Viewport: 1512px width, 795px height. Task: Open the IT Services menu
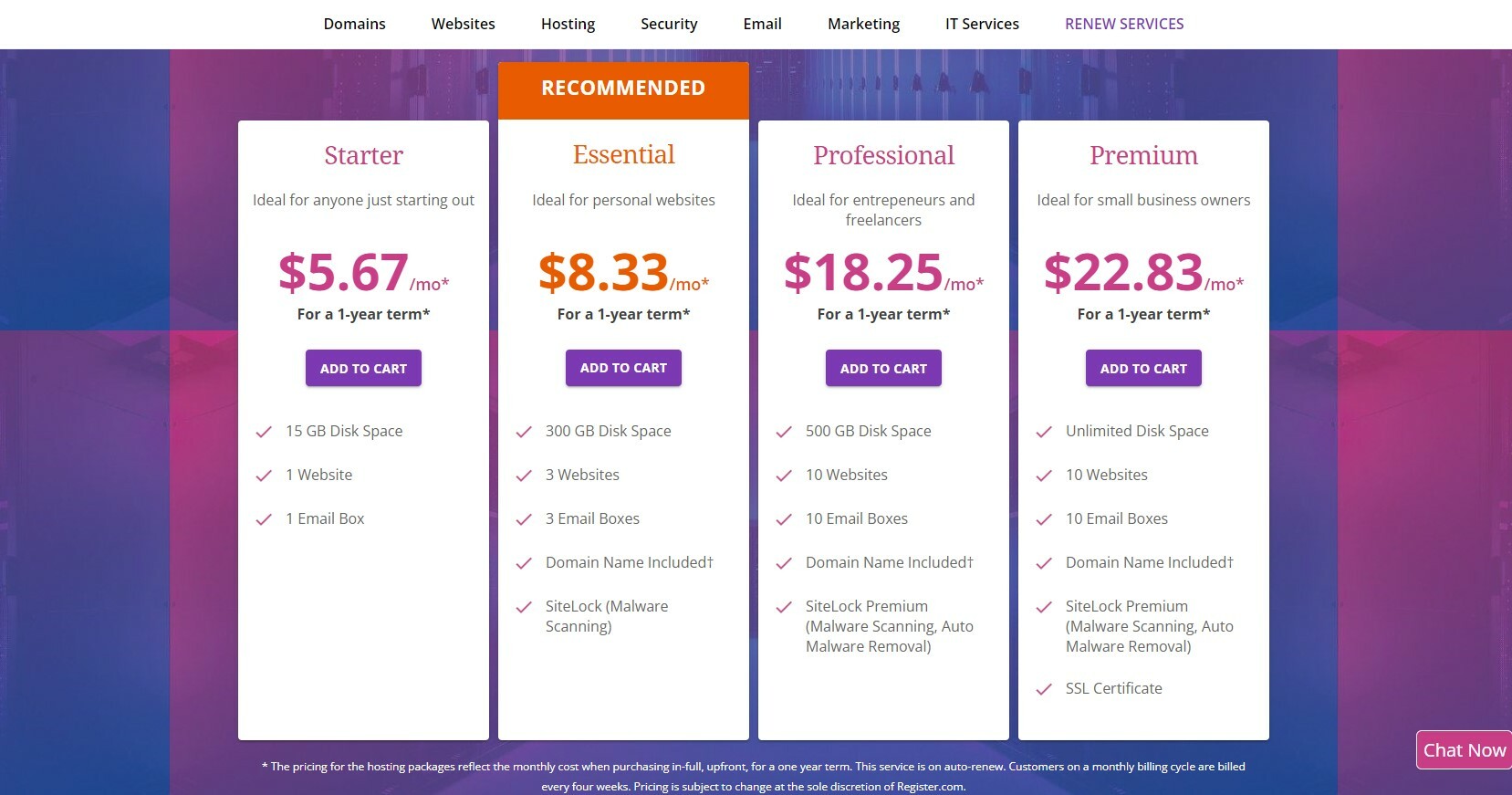[x=981, y=24]
